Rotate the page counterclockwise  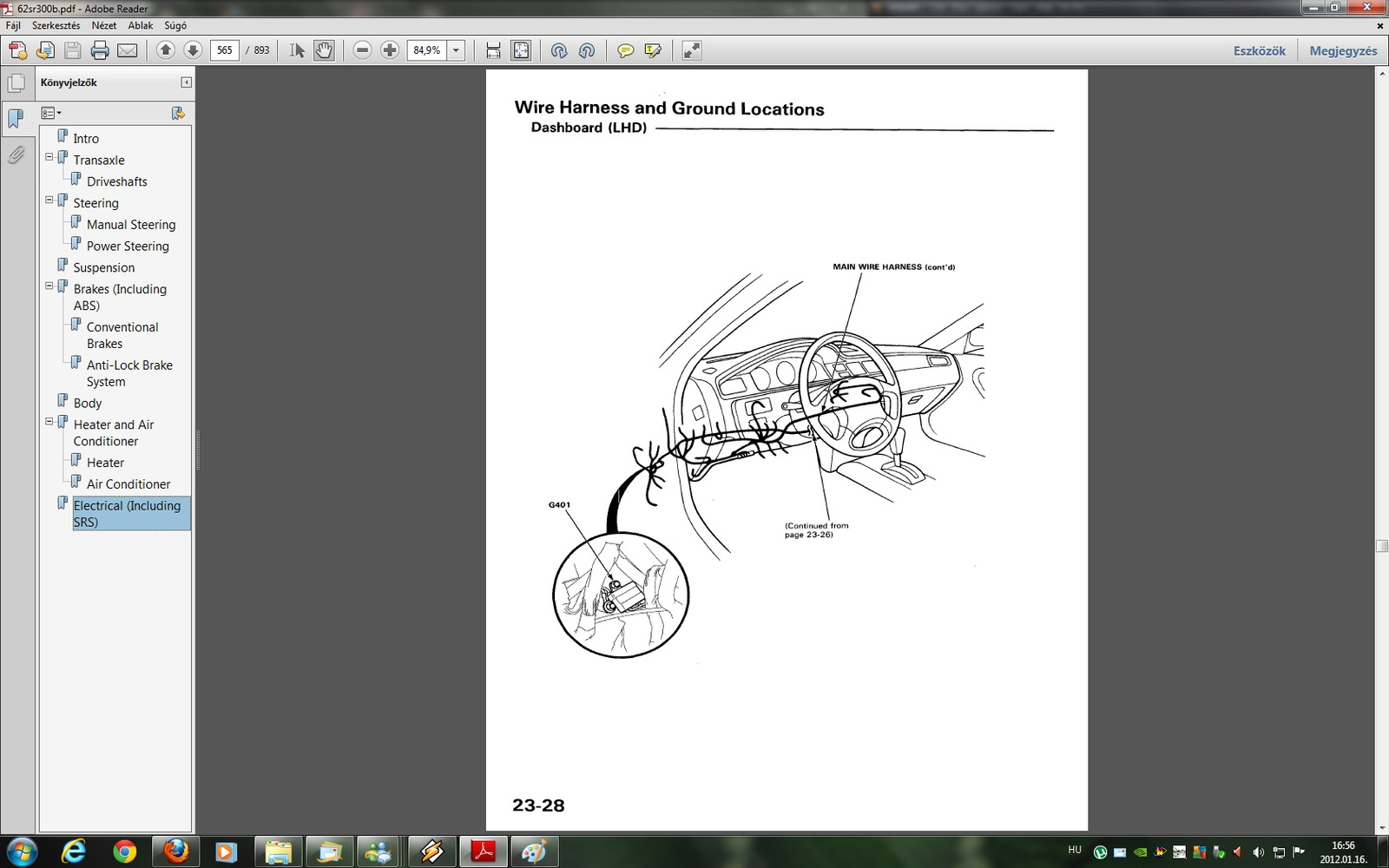(x=587, y=50)
